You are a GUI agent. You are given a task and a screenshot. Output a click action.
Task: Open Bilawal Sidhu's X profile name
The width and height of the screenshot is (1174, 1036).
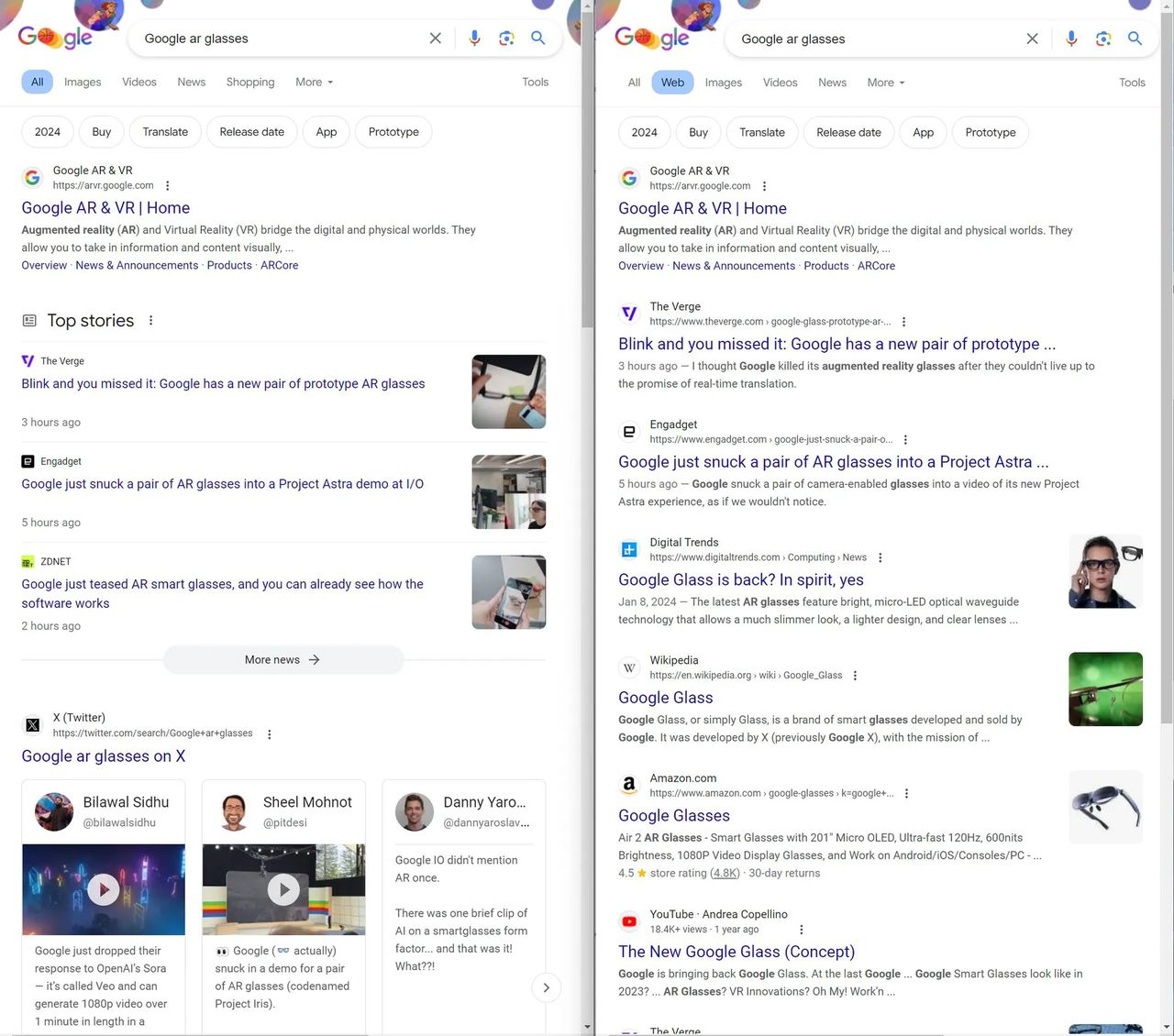(126, 802)
